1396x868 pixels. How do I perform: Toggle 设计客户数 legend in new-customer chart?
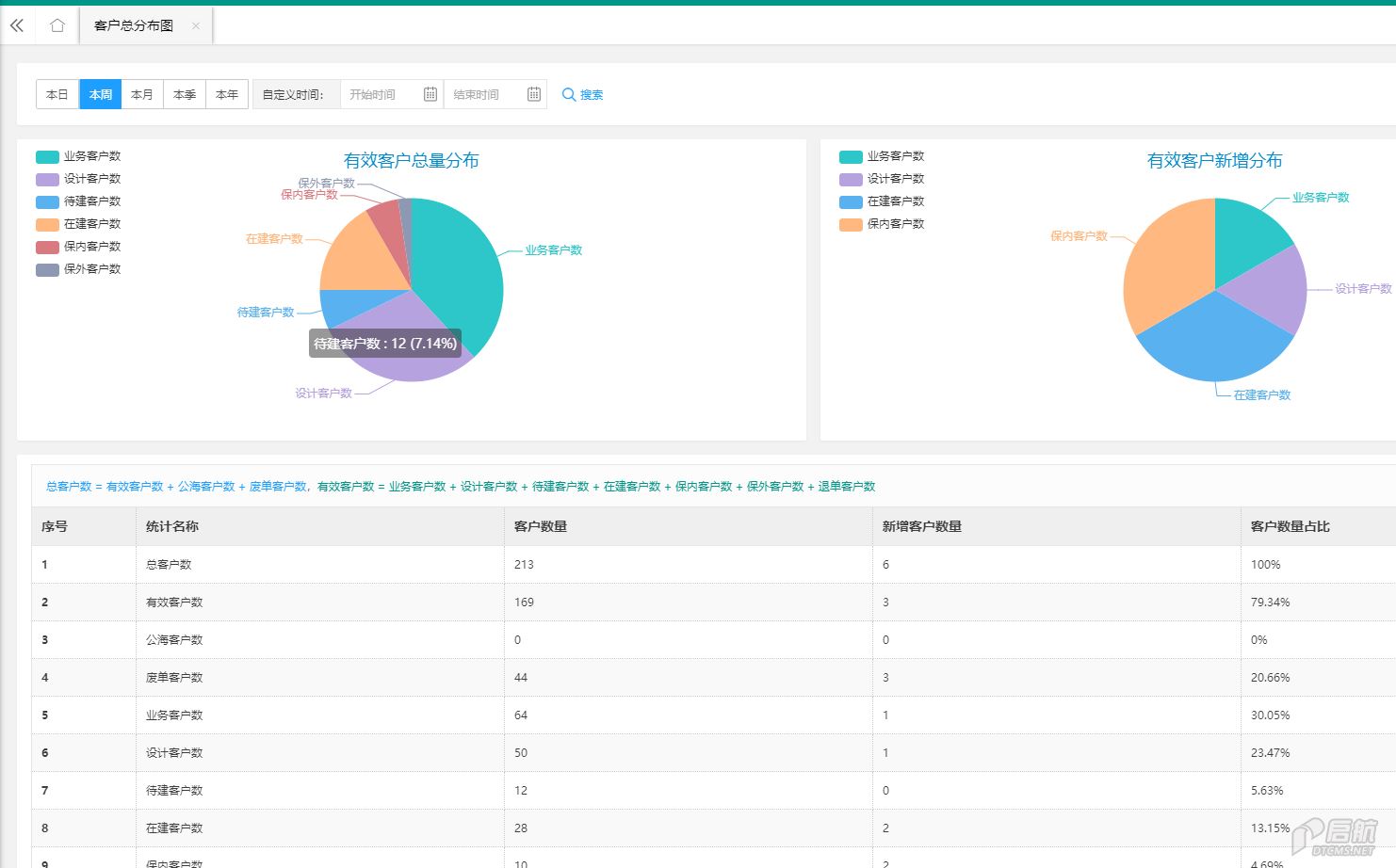883,179
